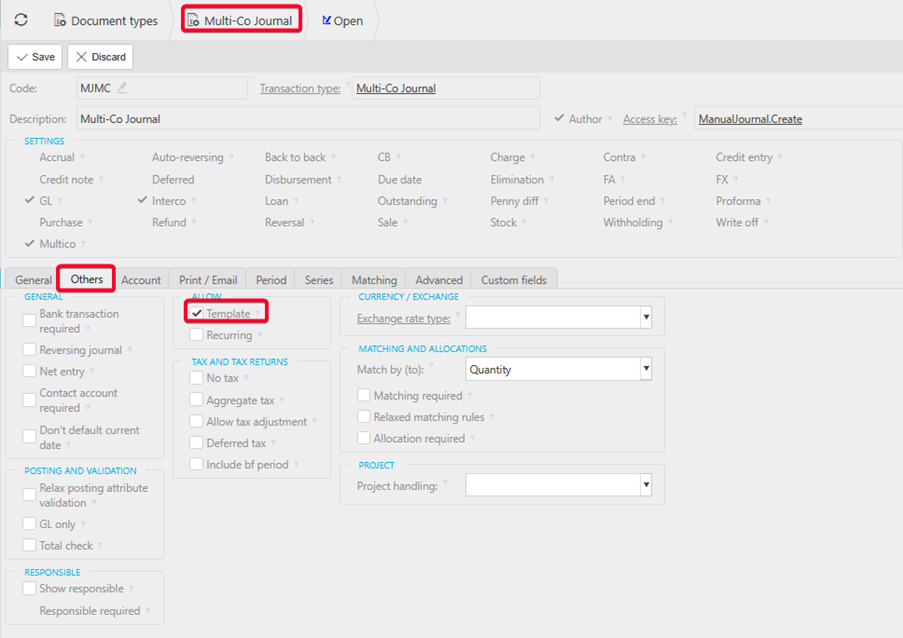
Task: Open the Match by (to) Quantity dropdown
Action: point(646,369)
